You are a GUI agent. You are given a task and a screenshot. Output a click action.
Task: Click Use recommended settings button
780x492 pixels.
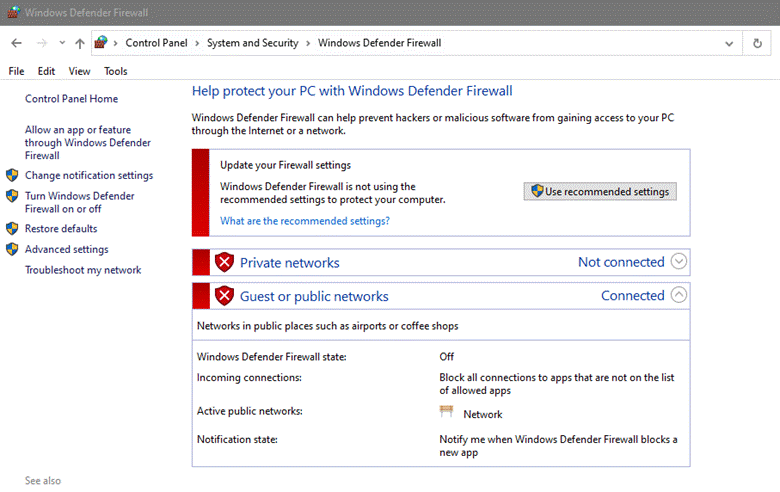(x=600, y=192)
